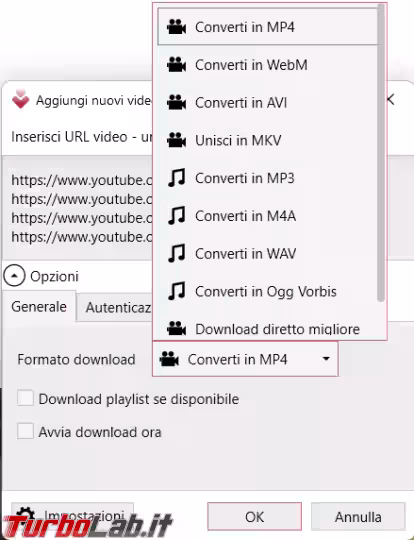Select Converti in MP4 in the dropdown list
Screen dimensions: 414x540
click(268, 27)
